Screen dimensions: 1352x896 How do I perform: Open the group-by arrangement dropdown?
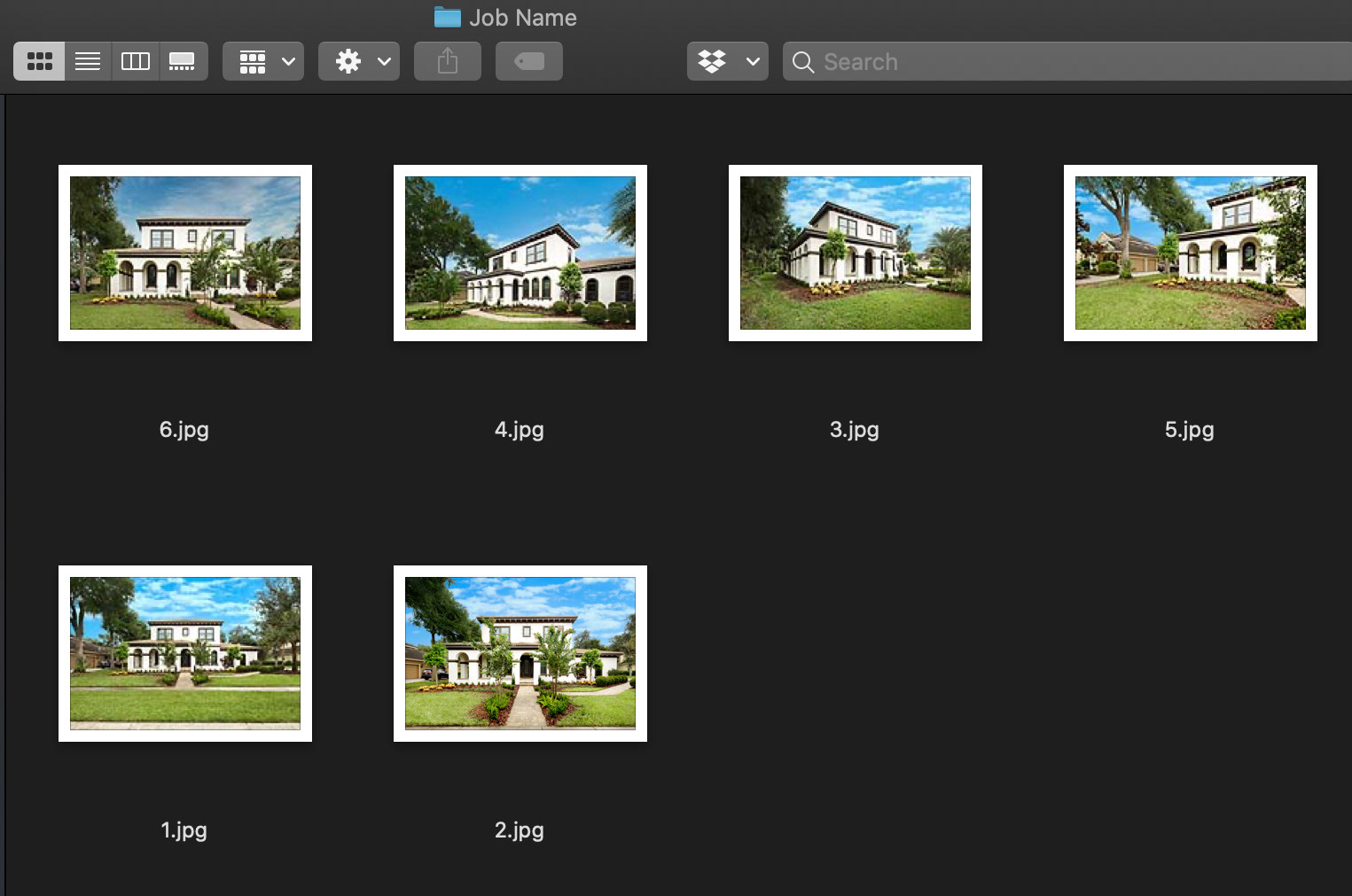point(263,61)
